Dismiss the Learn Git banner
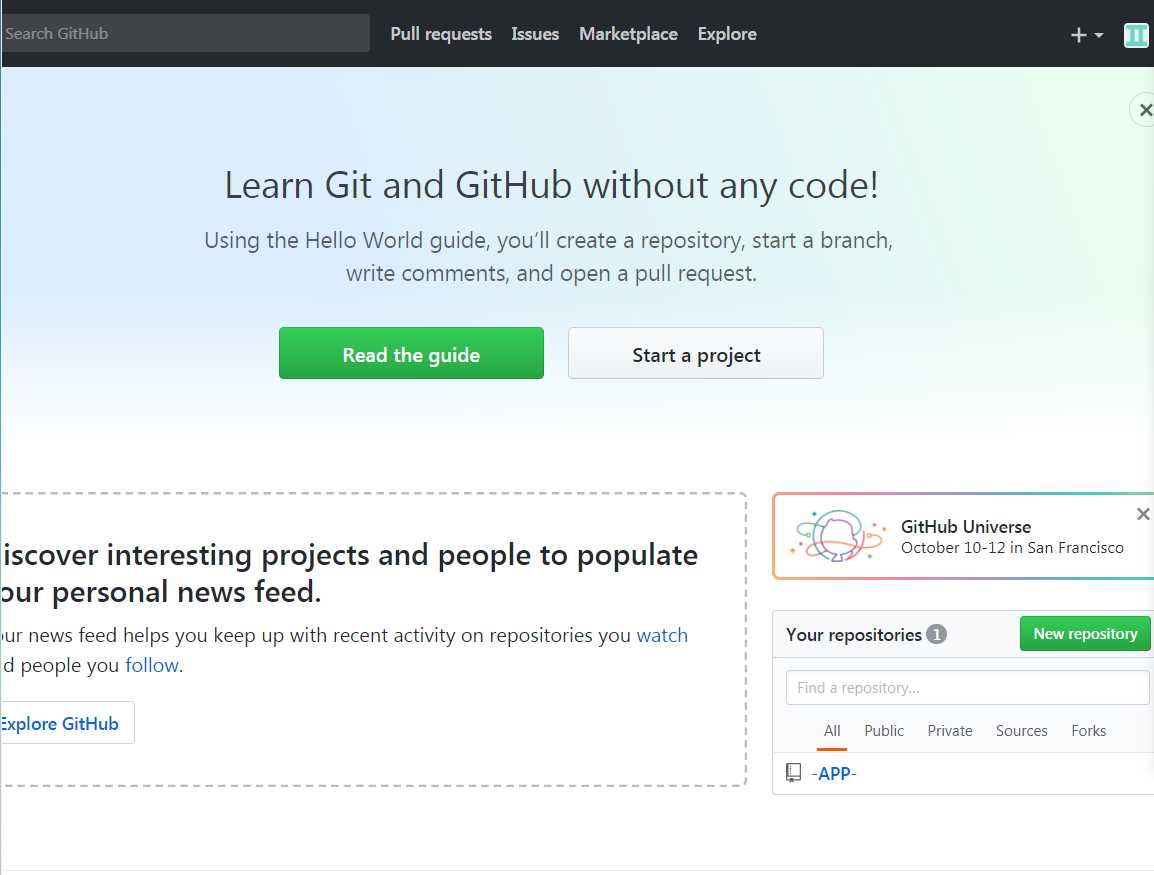The height and width of the screenshot is (875, 1154). [x=1144, y=110]
